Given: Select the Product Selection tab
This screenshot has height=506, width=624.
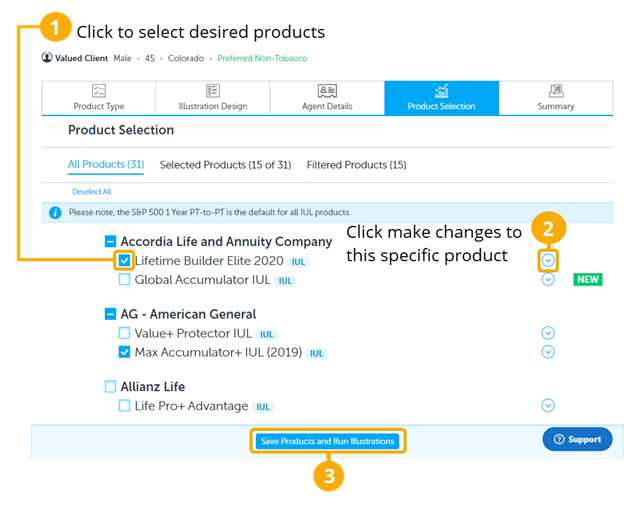Looking at the screenshot, I should point(441,98).
